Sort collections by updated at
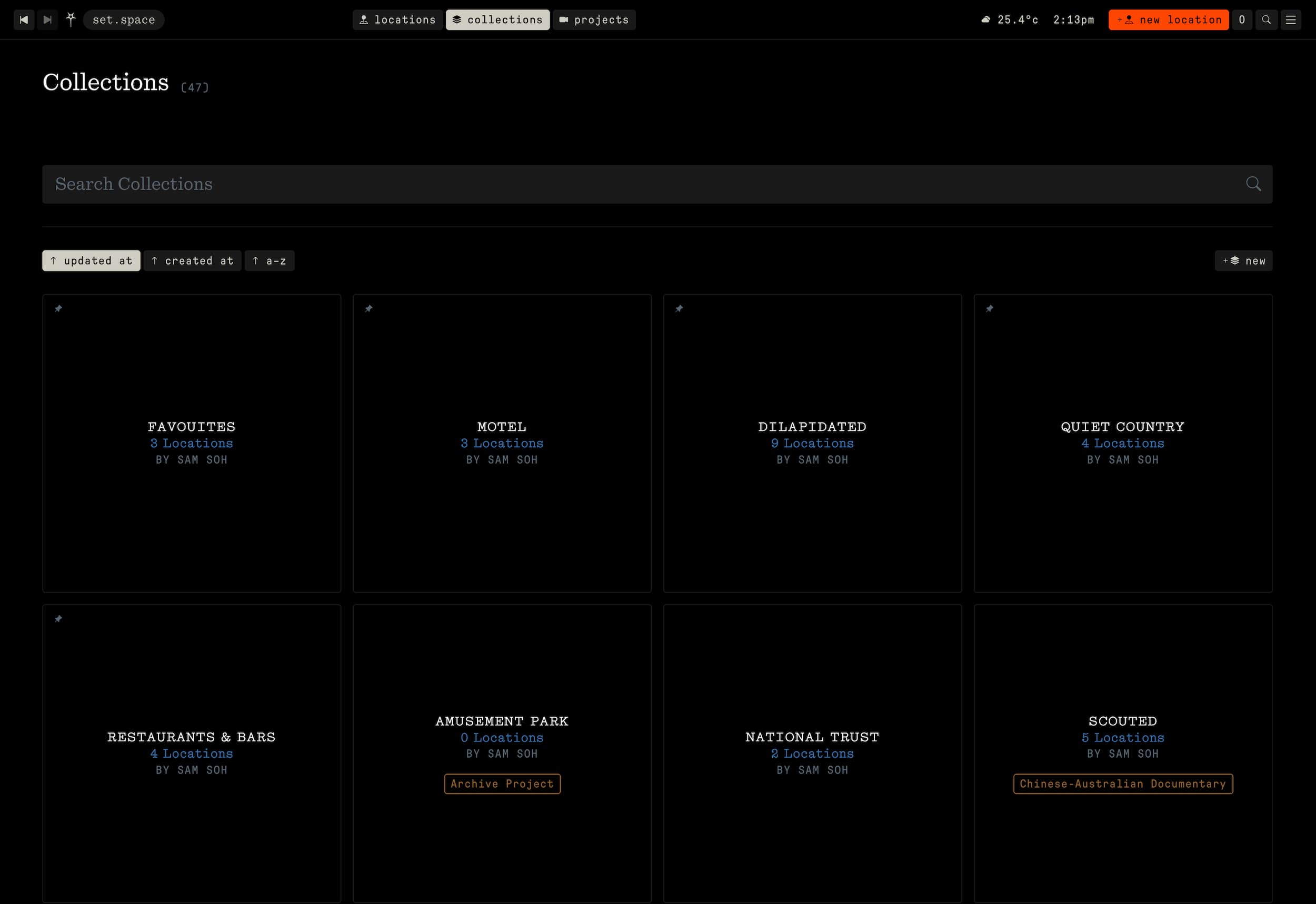Image resolution: width=1316 pixels, height=904 pixels. click(x=91, y=260)
